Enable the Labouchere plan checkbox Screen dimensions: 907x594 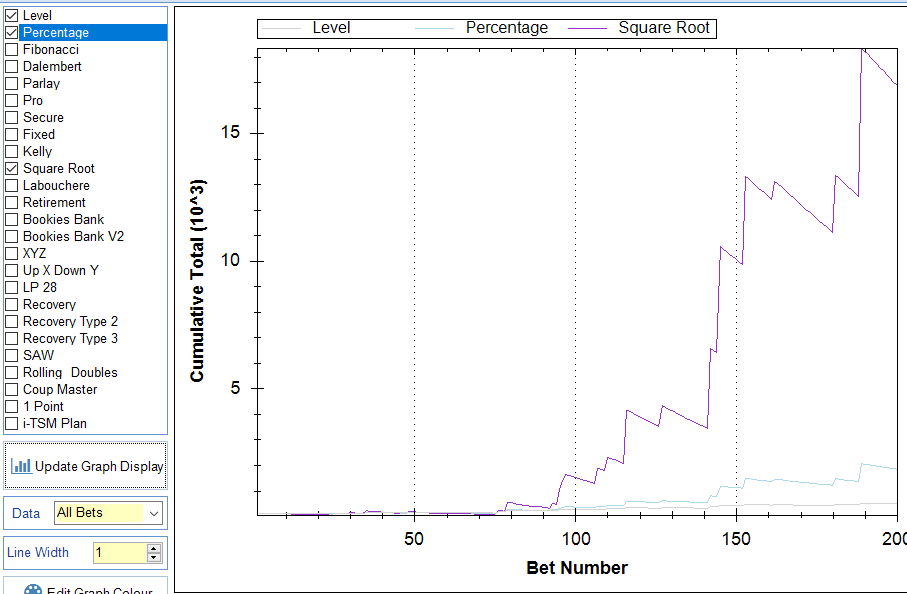click(x=12, y=186)
